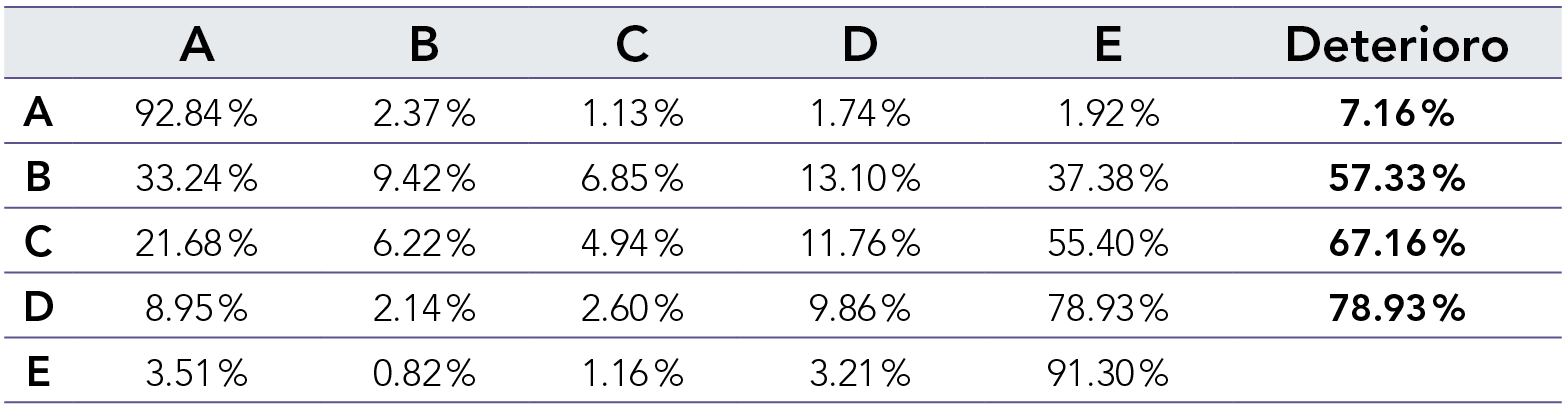
Task: Select row label D
Action: [39, 308]
